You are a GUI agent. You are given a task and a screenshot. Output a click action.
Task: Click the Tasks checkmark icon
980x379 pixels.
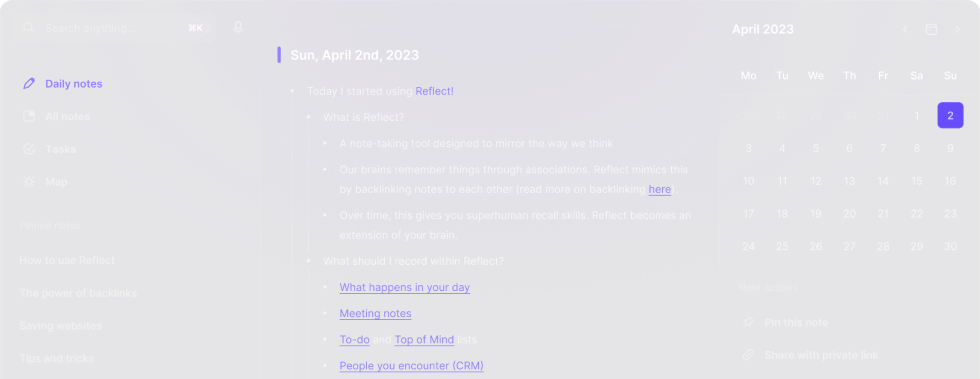pos(29,149)
